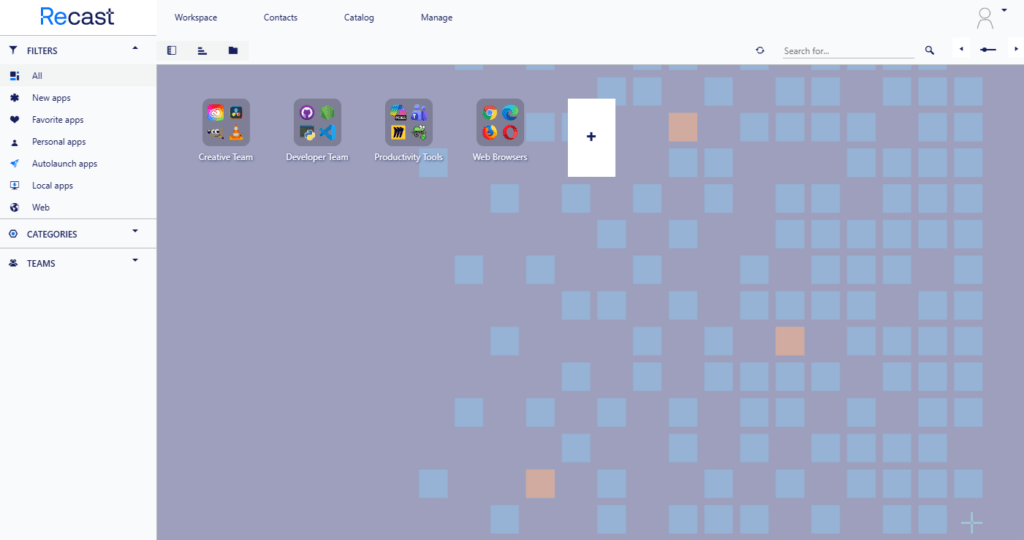Open the Developer Team app group
Image resolution: width=1024 pixels, height=540 pixels.
[317, 131]
